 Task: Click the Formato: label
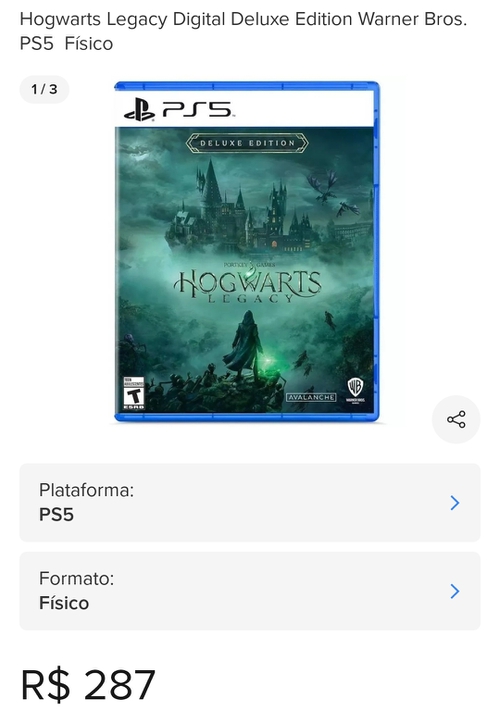pos(77,578)
